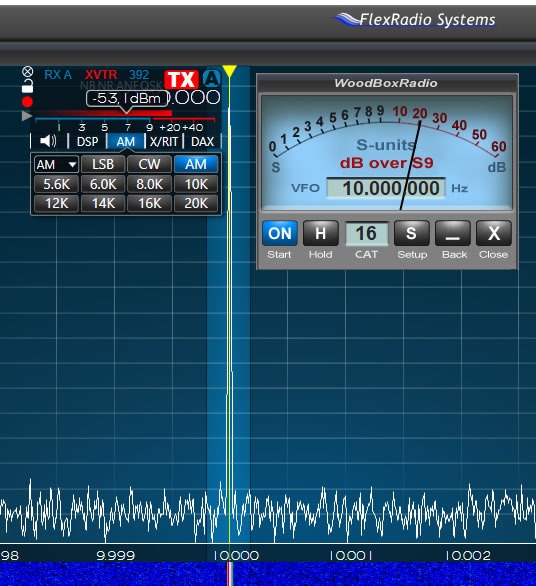Open Setup with the S button
The image size is (536, 586).
pyautogui.click(x=412, y=233)
